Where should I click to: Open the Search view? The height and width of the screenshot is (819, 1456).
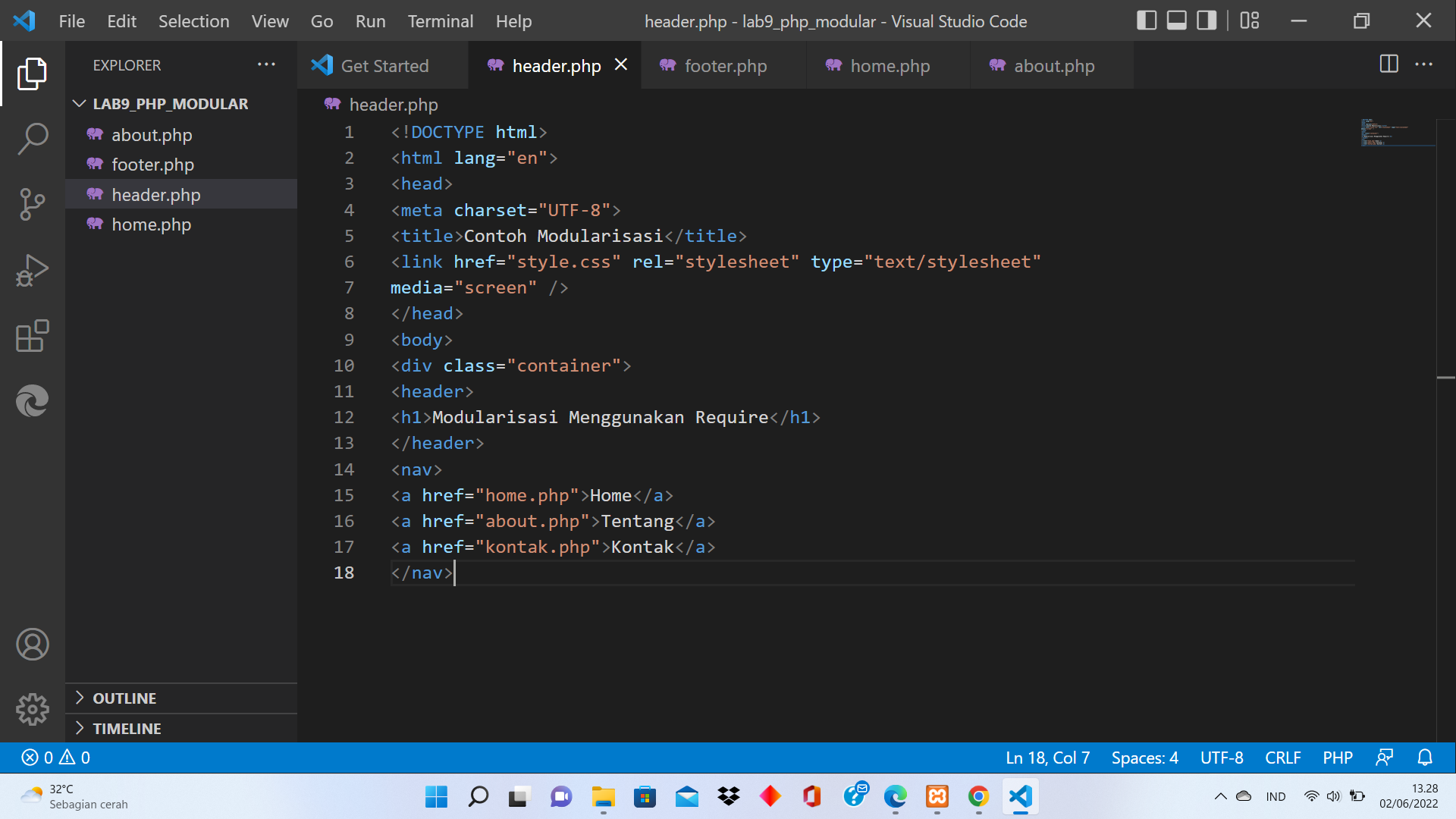click(33, 139)
